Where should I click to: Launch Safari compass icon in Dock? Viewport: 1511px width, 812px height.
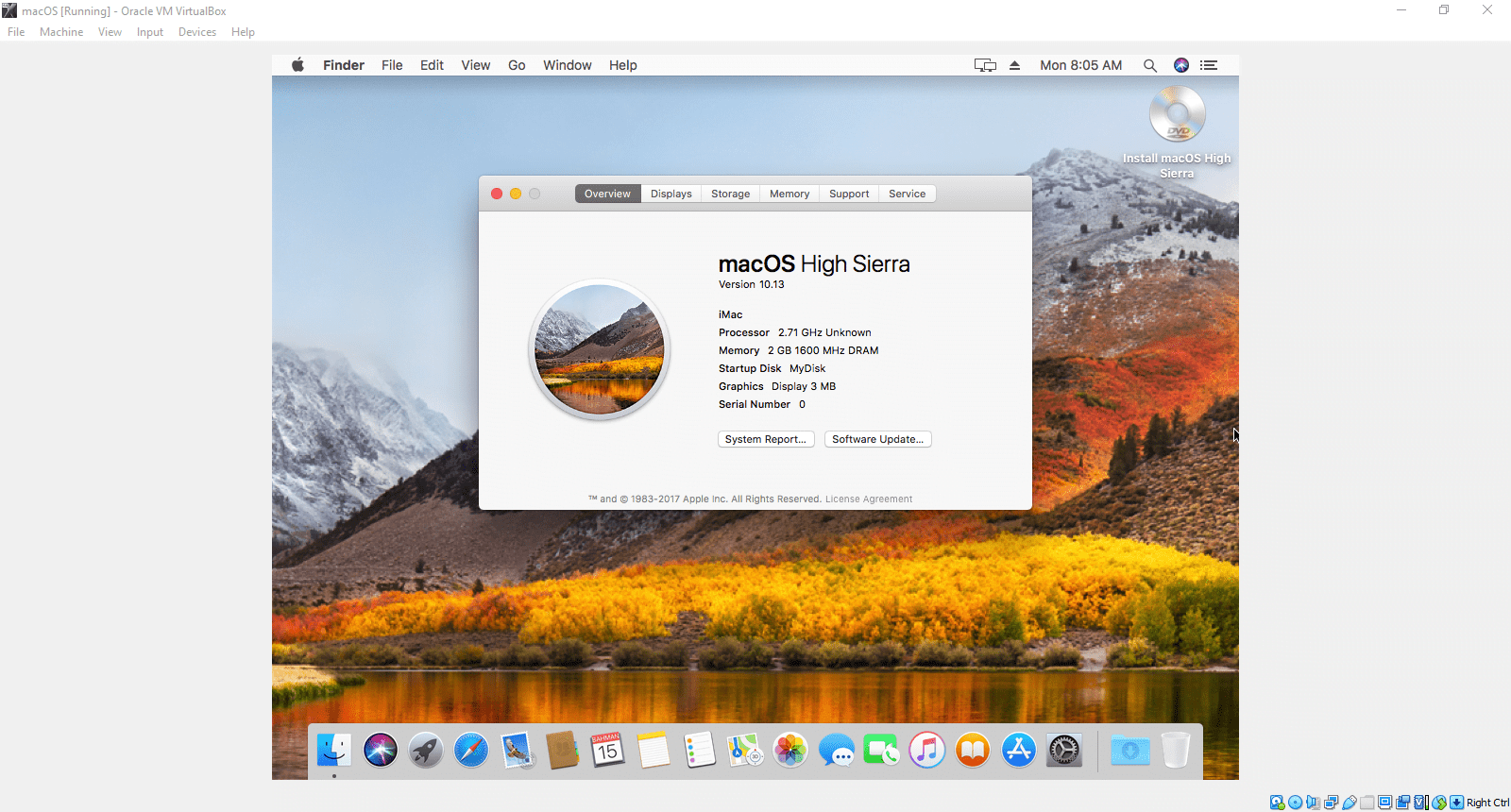point(471,751)
